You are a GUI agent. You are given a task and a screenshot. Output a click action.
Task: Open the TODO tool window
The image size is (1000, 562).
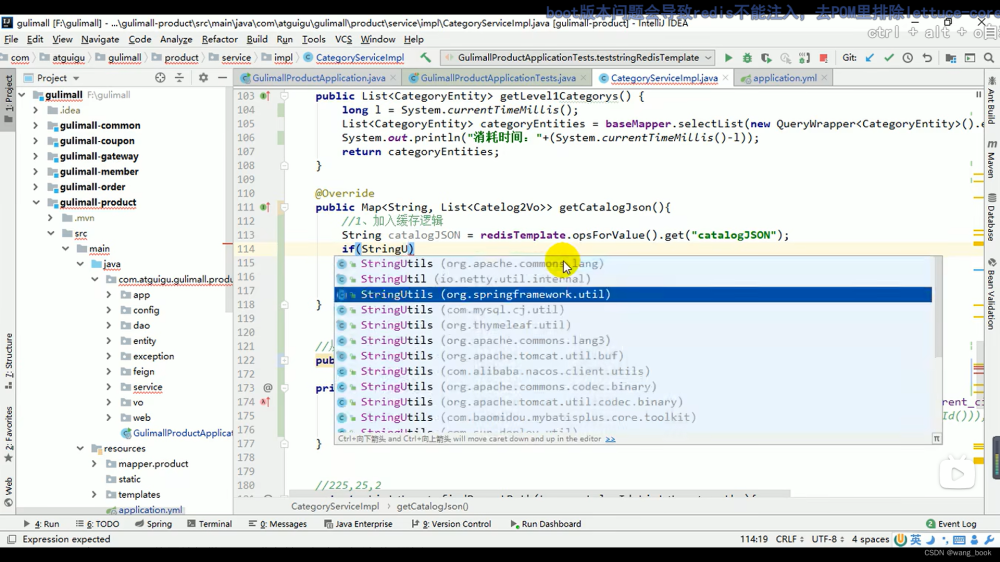click(x=97, y=524)
